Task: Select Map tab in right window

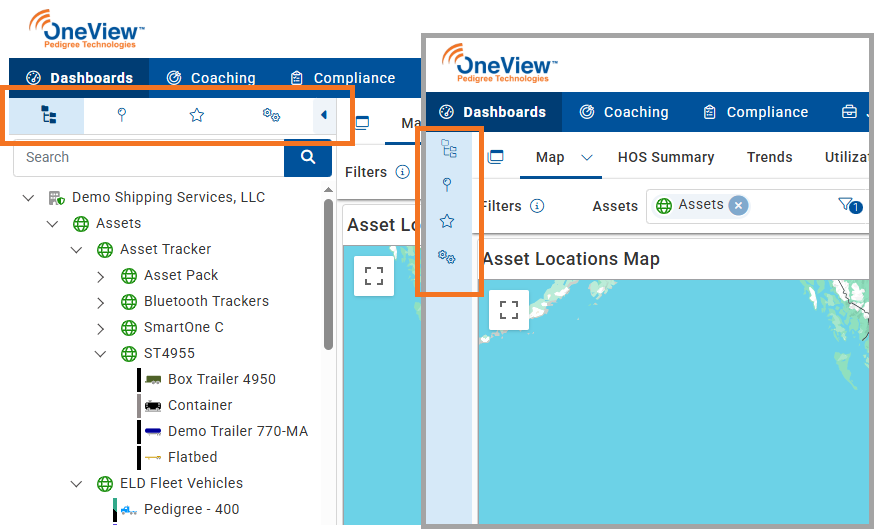Action: coord(550,157)
